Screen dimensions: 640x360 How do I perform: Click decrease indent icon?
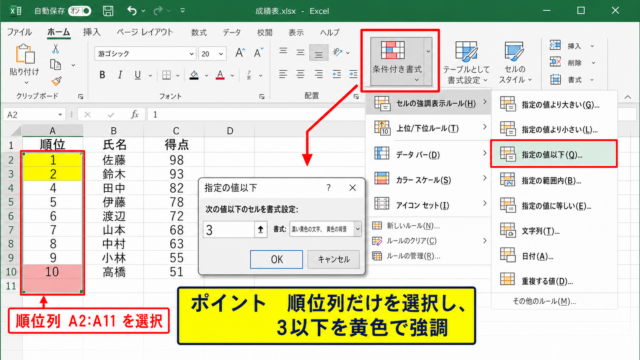(337, 74)
